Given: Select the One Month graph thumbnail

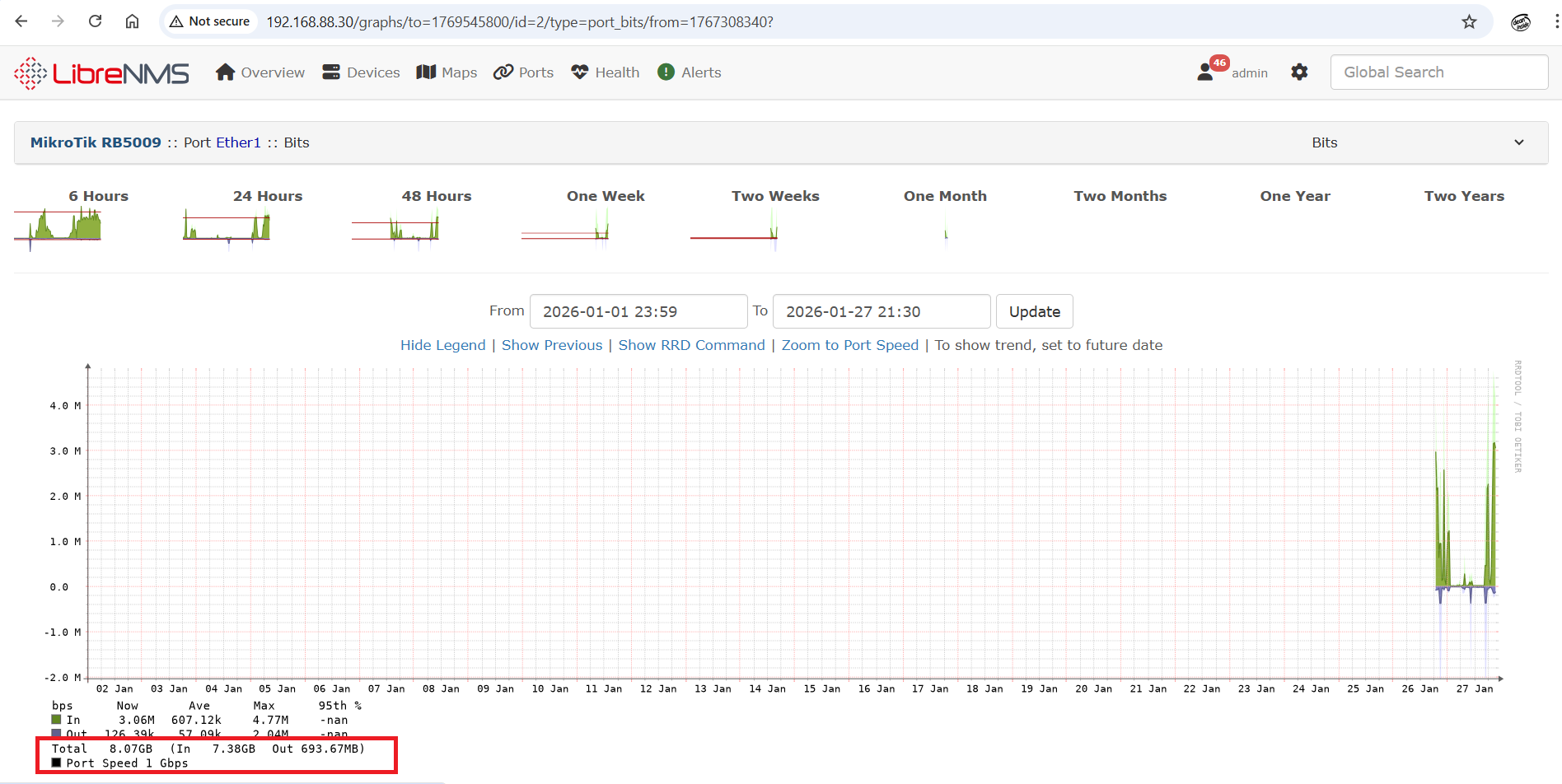Looking at the screenshot, I should 945,229.
